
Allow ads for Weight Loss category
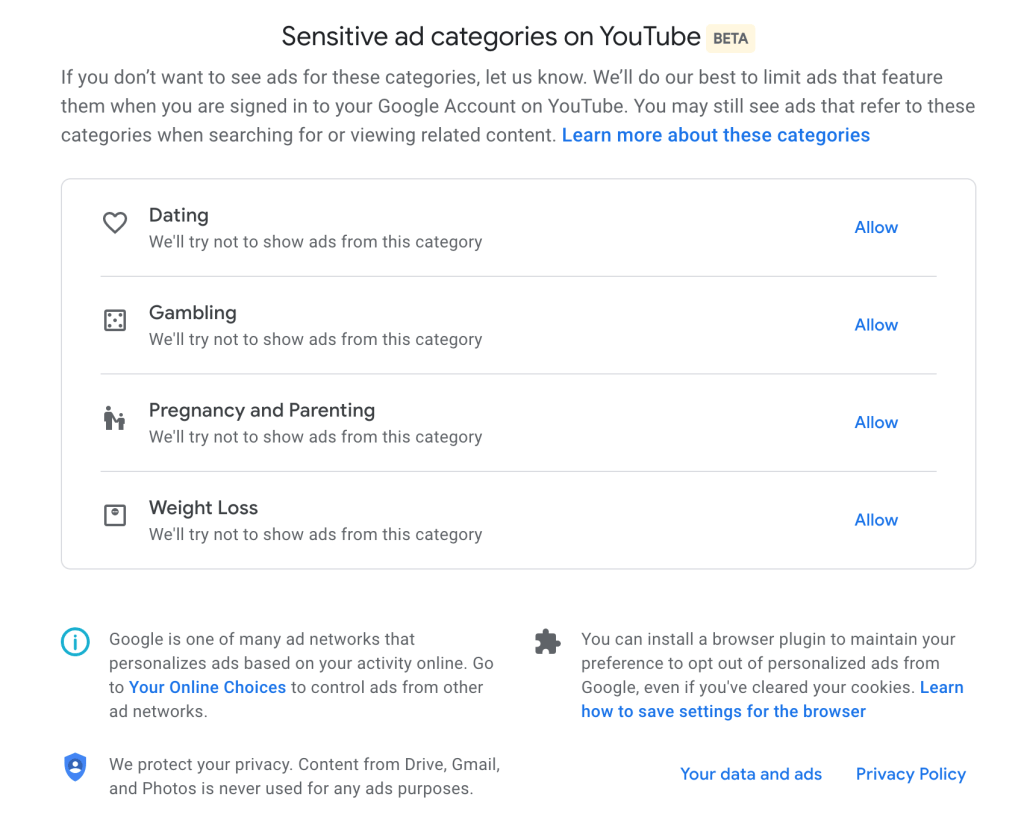coord(876,520)
